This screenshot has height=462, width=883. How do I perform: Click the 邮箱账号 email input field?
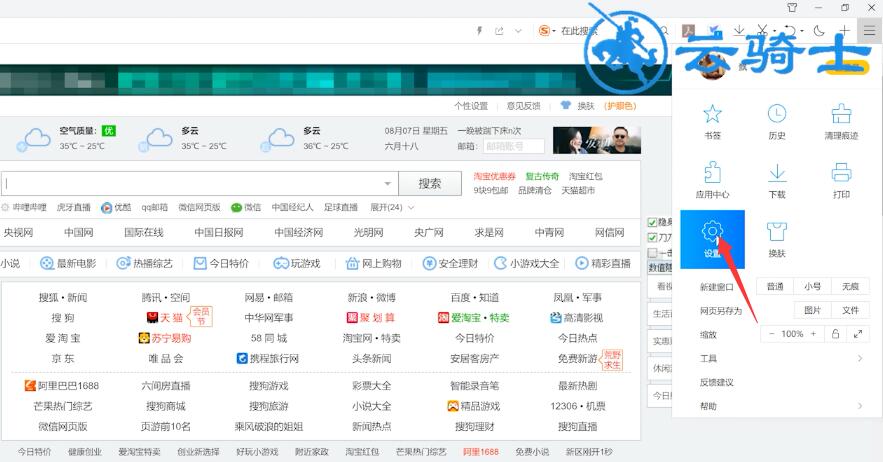click(x=514, y=146)
